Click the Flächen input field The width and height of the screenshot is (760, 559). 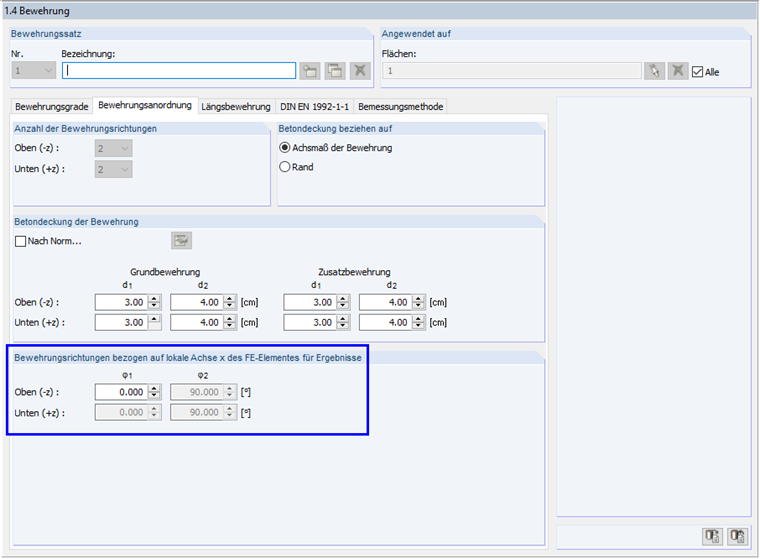point(512,71)
